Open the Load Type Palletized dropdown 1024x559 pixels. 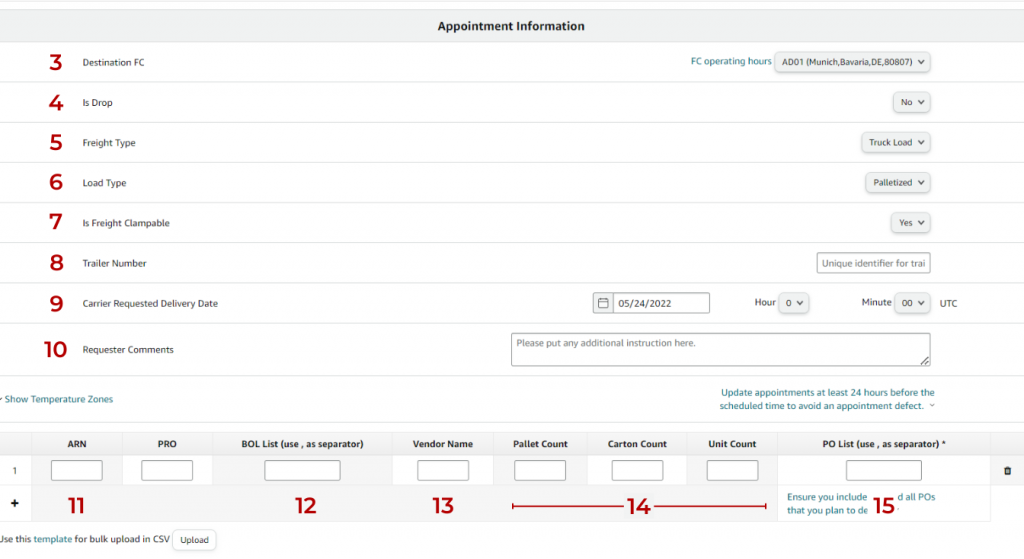(897, 183)
